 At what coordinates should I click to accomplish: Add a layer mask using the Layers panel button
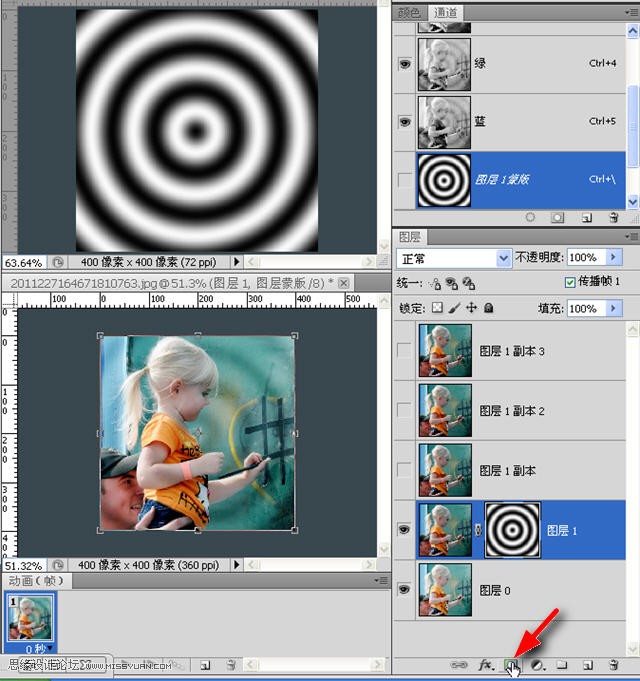511,664
